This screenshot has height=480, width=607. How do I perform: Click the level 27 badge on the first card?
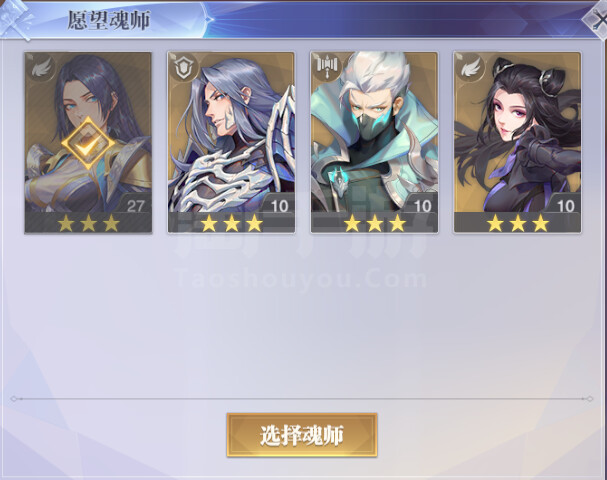(135, 205)
